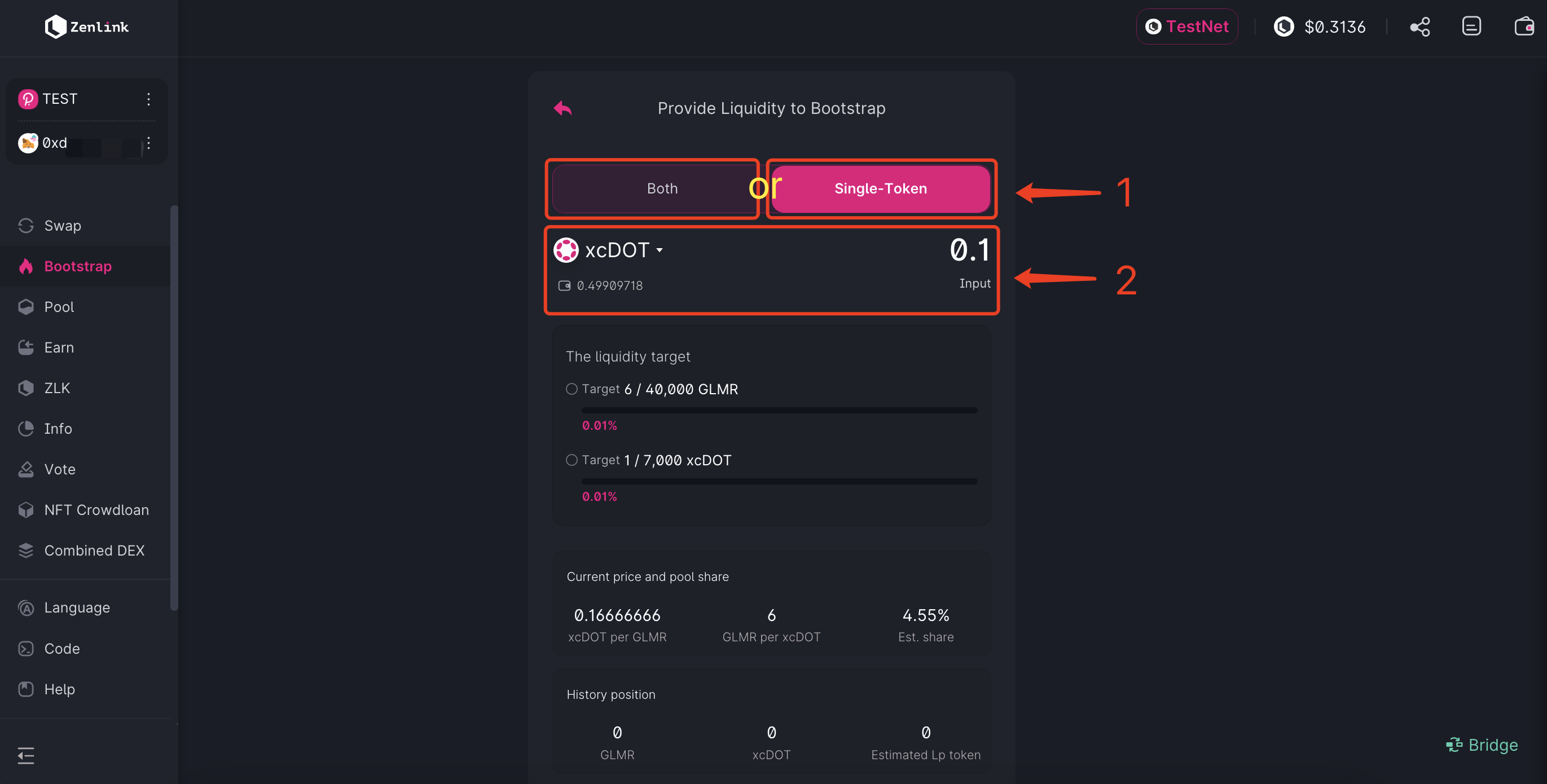Click the wallet balance icon under xcDOT

tap(564, 286)
